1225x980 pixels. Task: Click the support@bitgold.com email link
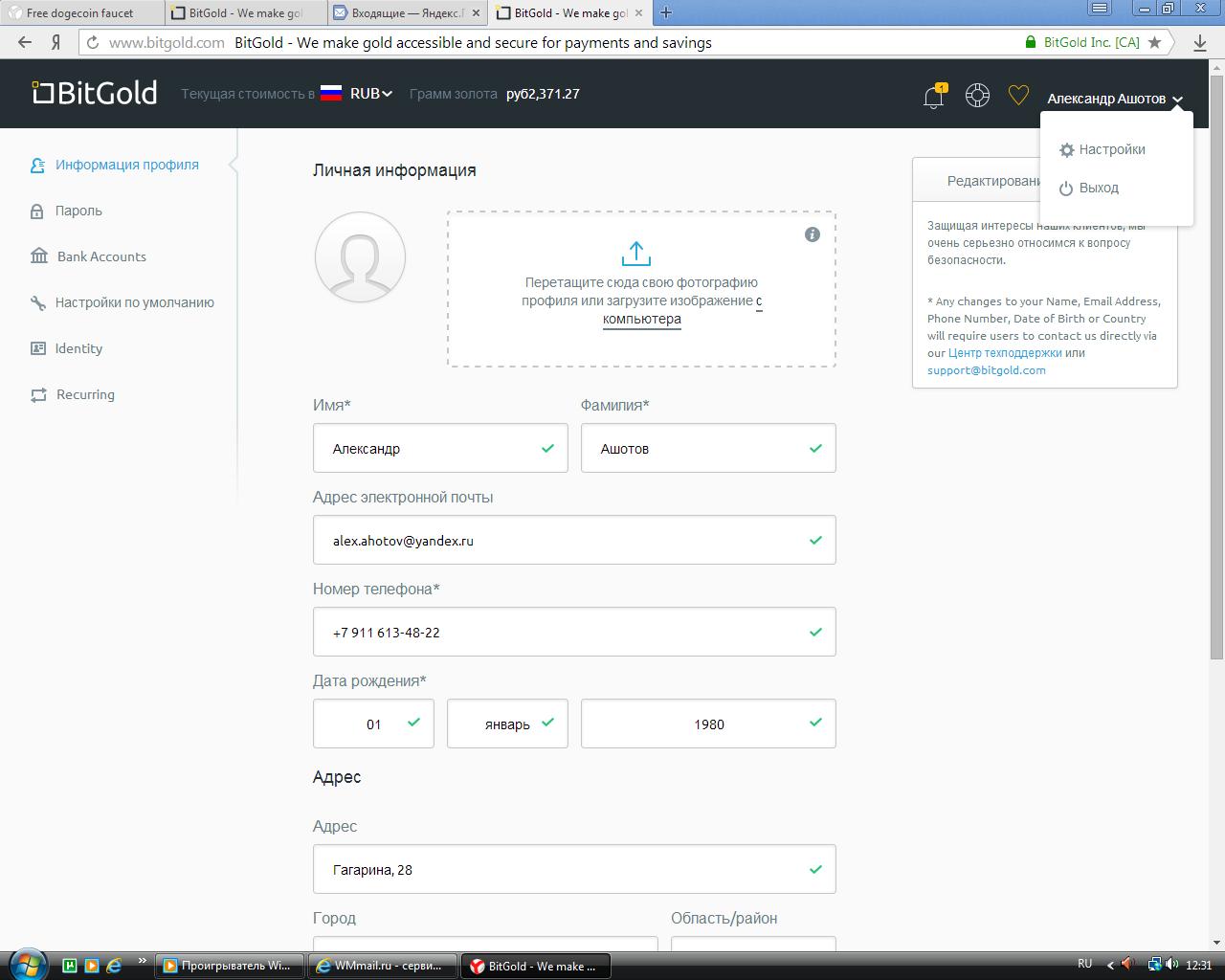point(987,370)
